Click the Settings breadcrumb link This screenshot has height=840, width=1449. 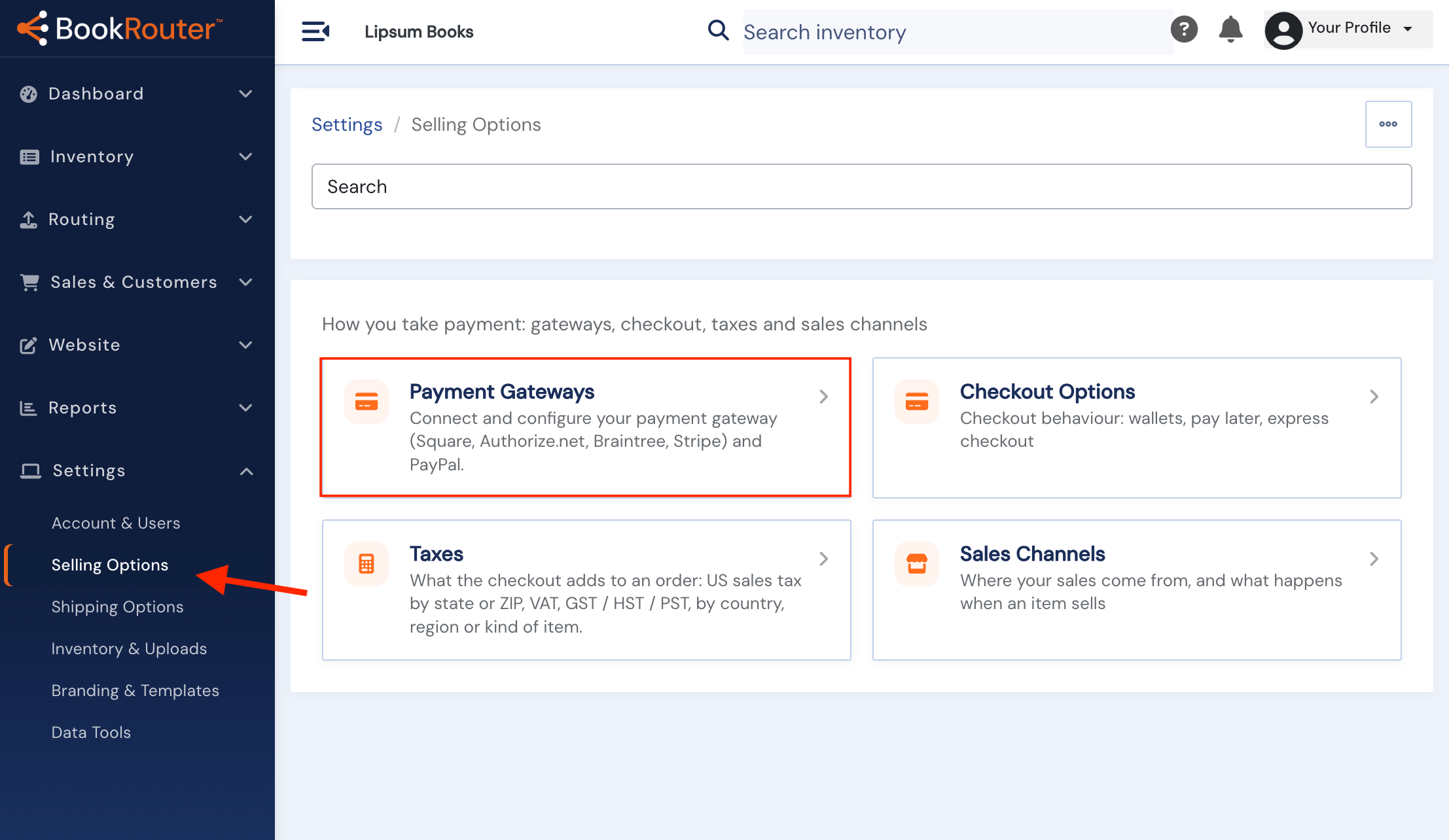pos(347,124)
